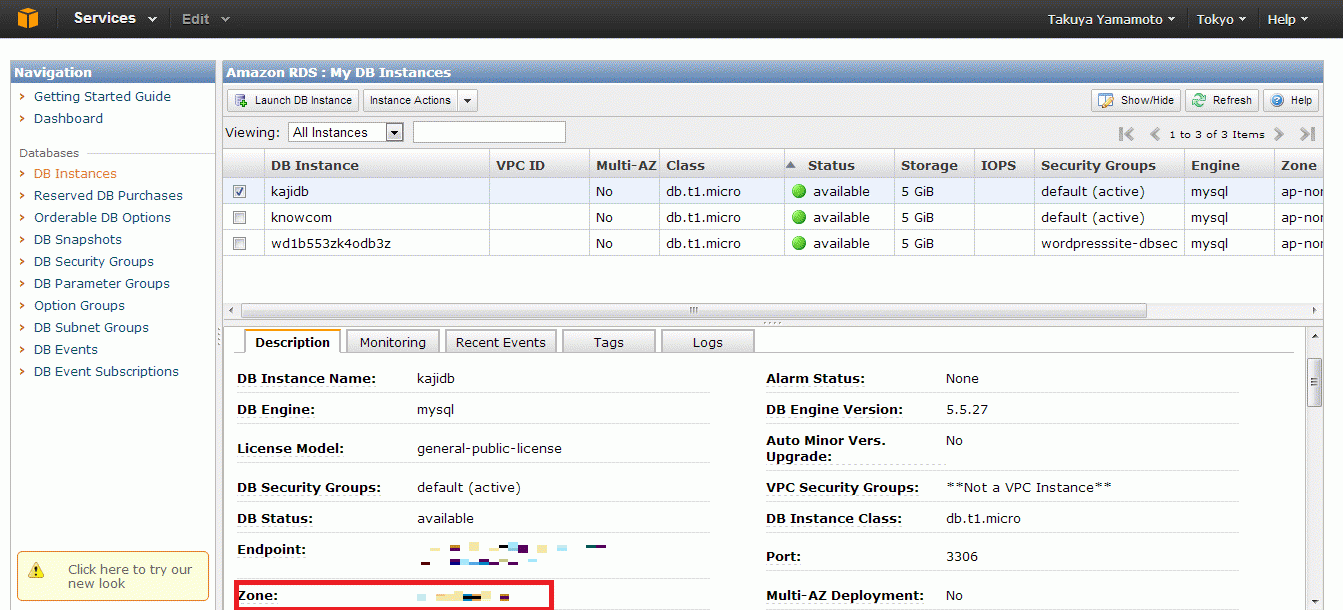The image size is (1343, 610).
Task: Sort by the DB Instance column header
Action: pos(376,165)
